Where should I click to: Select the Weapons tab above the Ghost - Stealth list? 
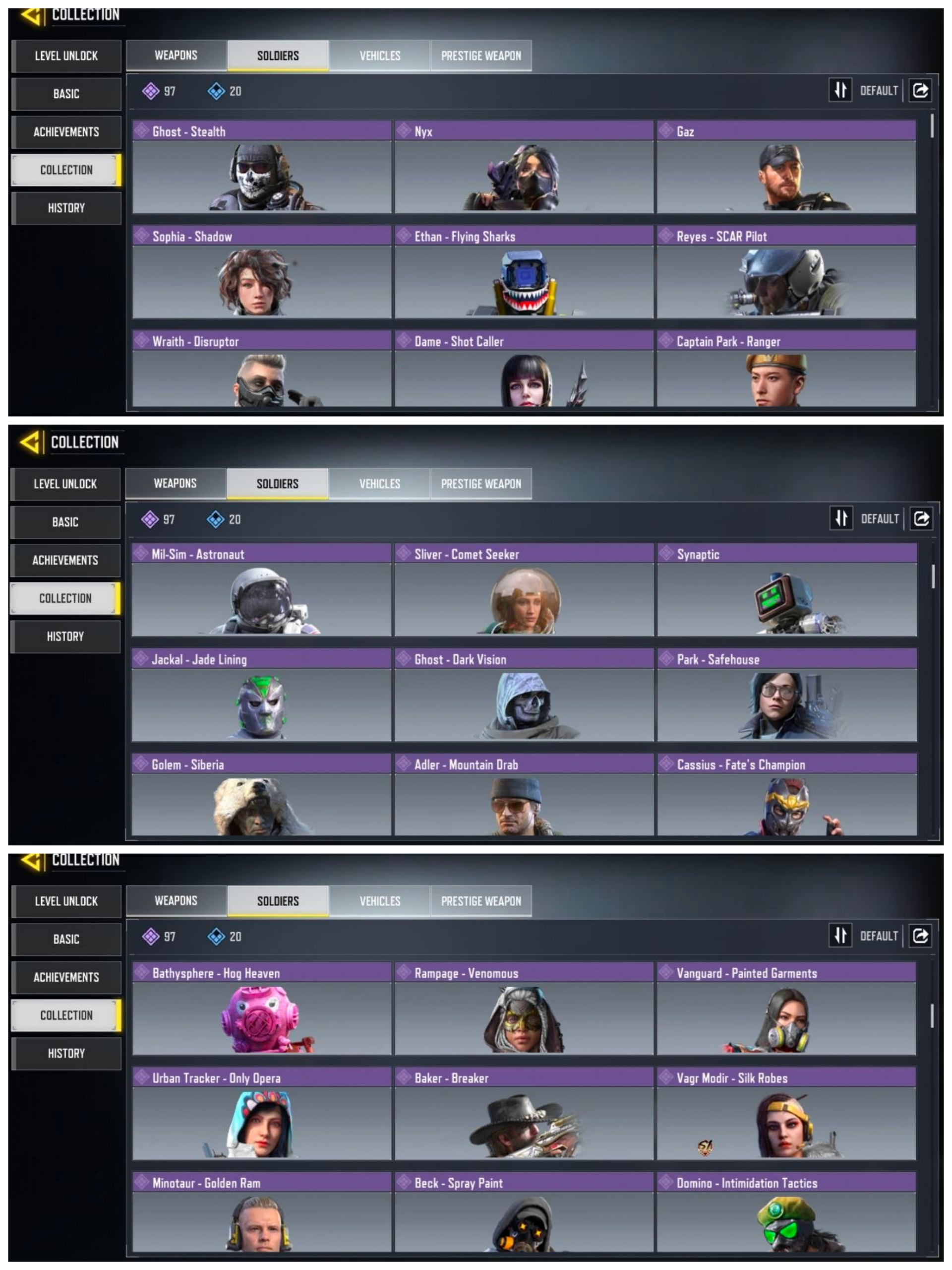[176, 55]
